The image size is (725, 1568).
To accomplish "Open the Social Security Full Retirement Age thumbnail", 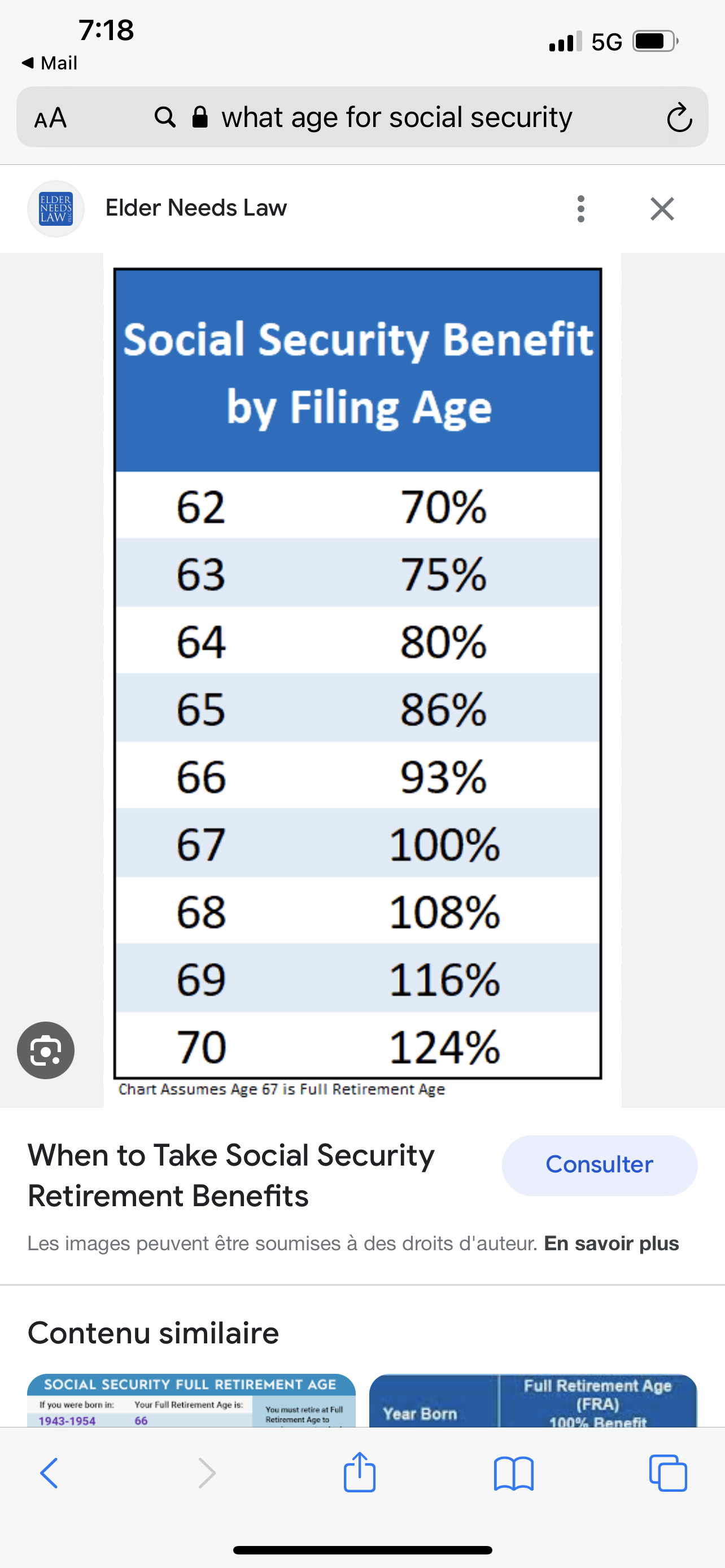I will click(191, 1400).
